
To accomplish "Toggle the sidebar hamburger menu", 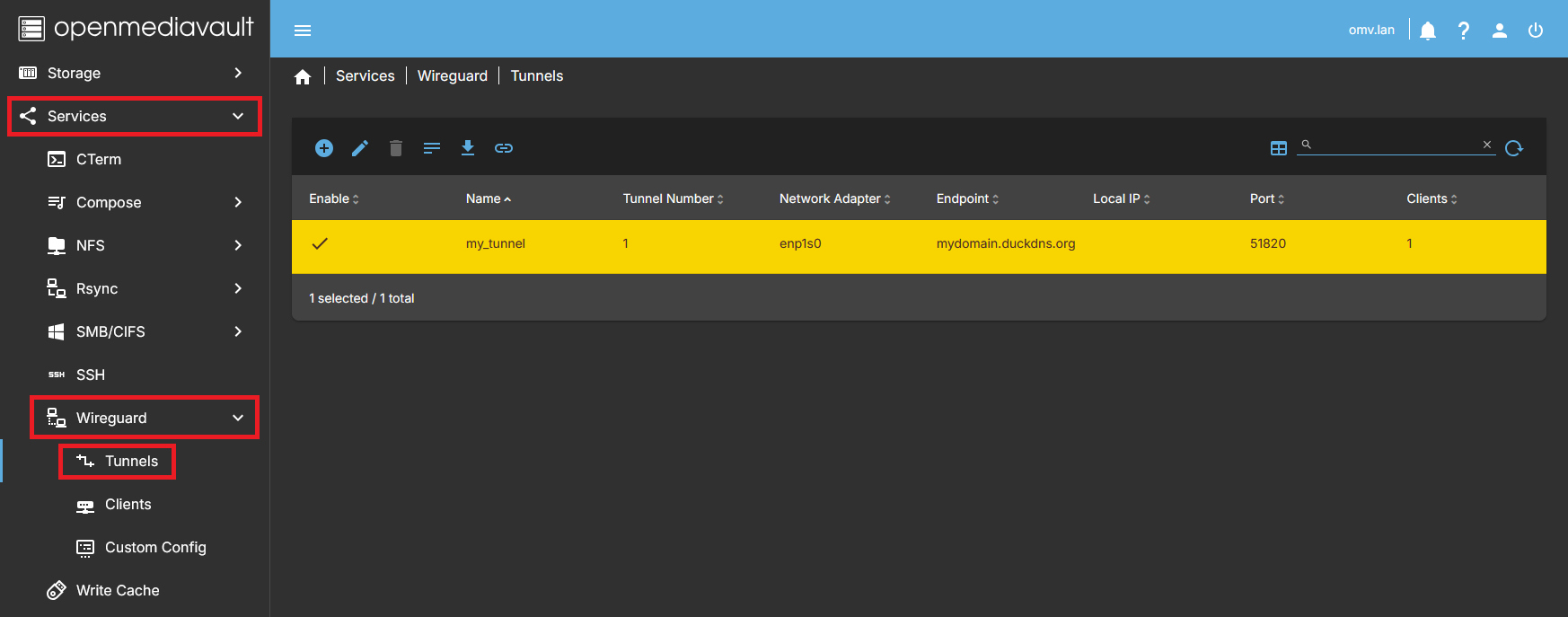I will click(x=303, y=31).
